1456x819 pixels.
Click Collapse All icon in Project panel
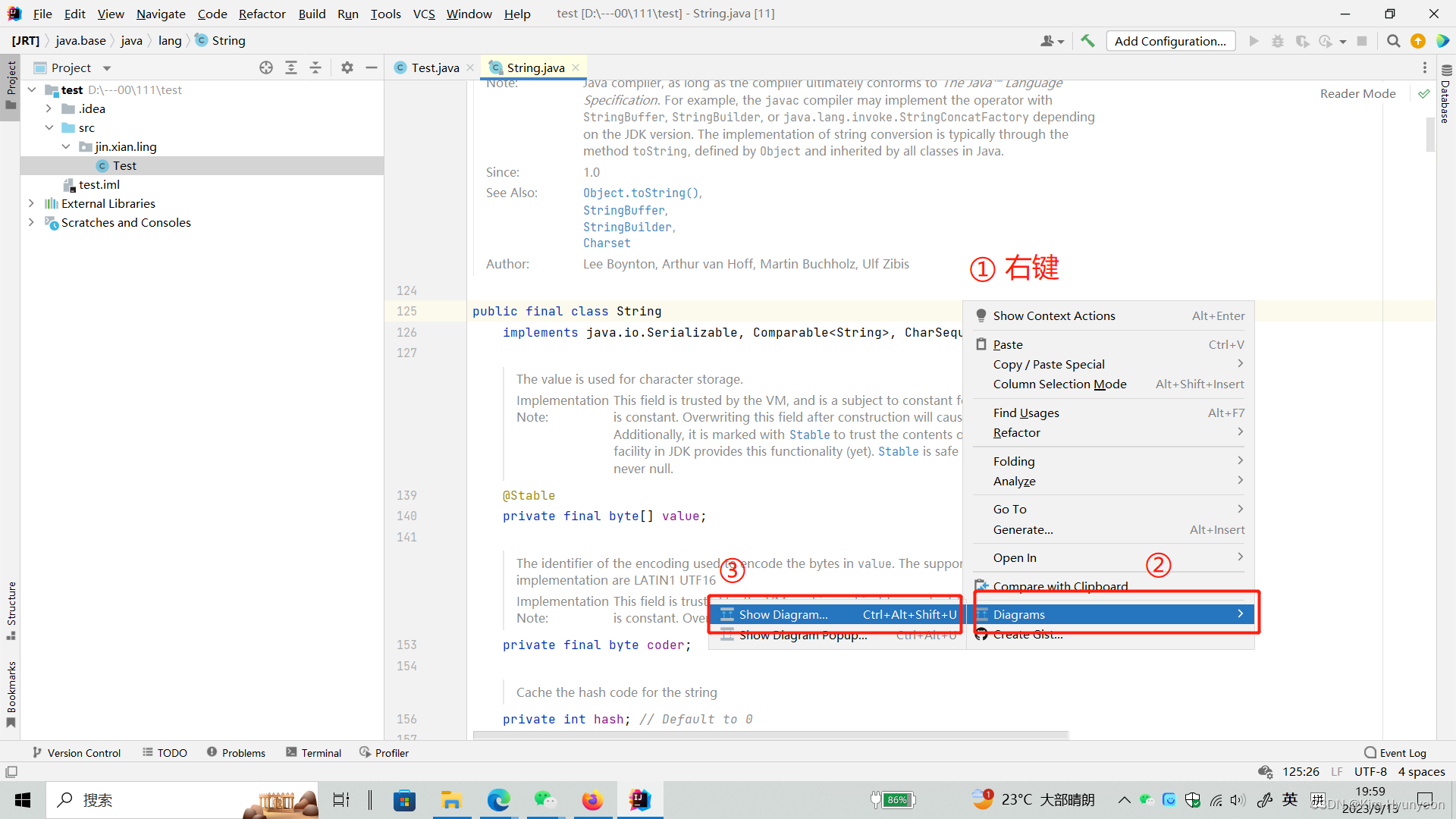coord(315,67)
